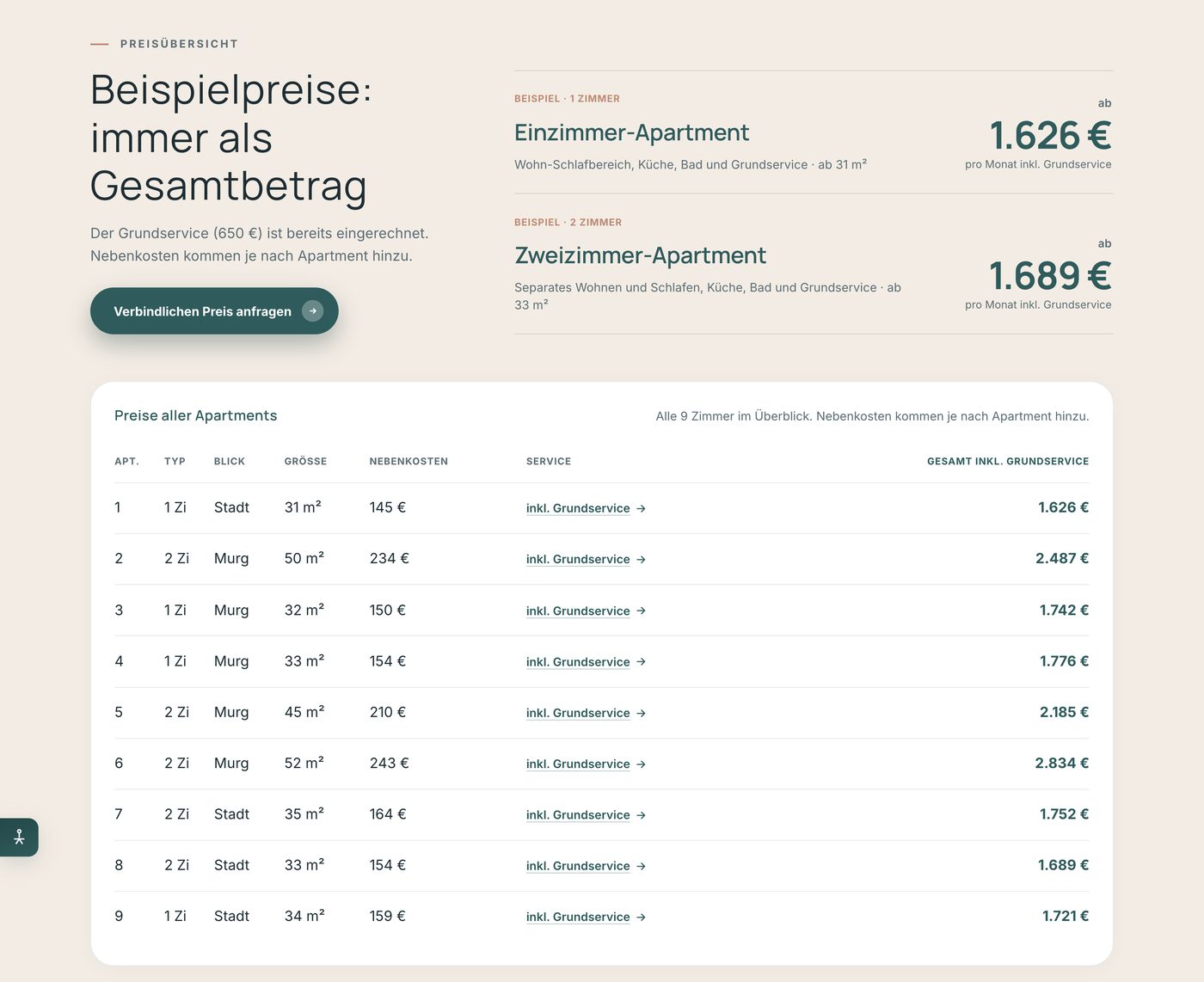Click the Nebenkosten column header

[408, 462]
